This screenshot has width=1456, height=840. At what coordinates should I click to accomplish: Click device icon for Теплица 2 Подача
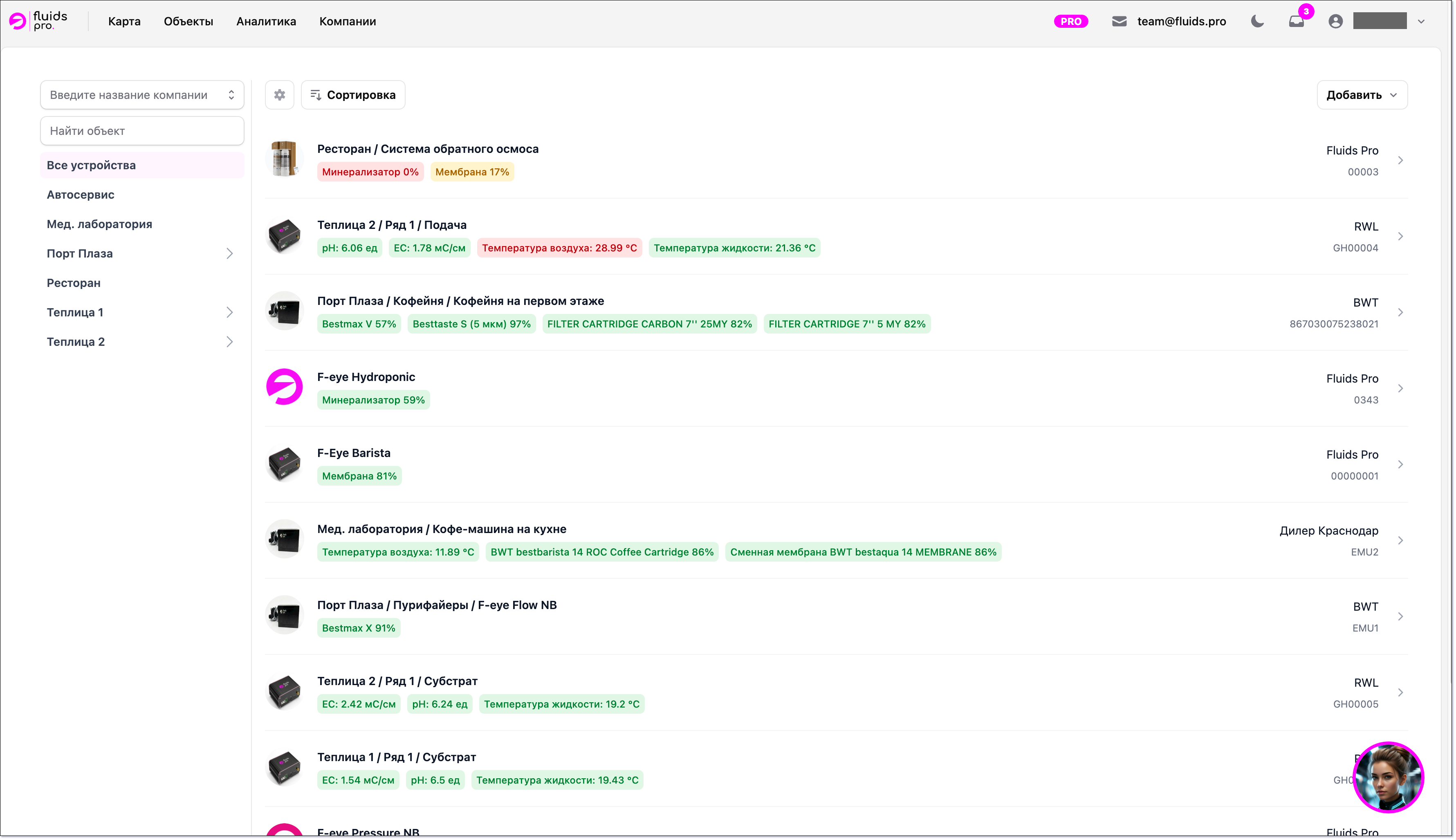[284, 235]
